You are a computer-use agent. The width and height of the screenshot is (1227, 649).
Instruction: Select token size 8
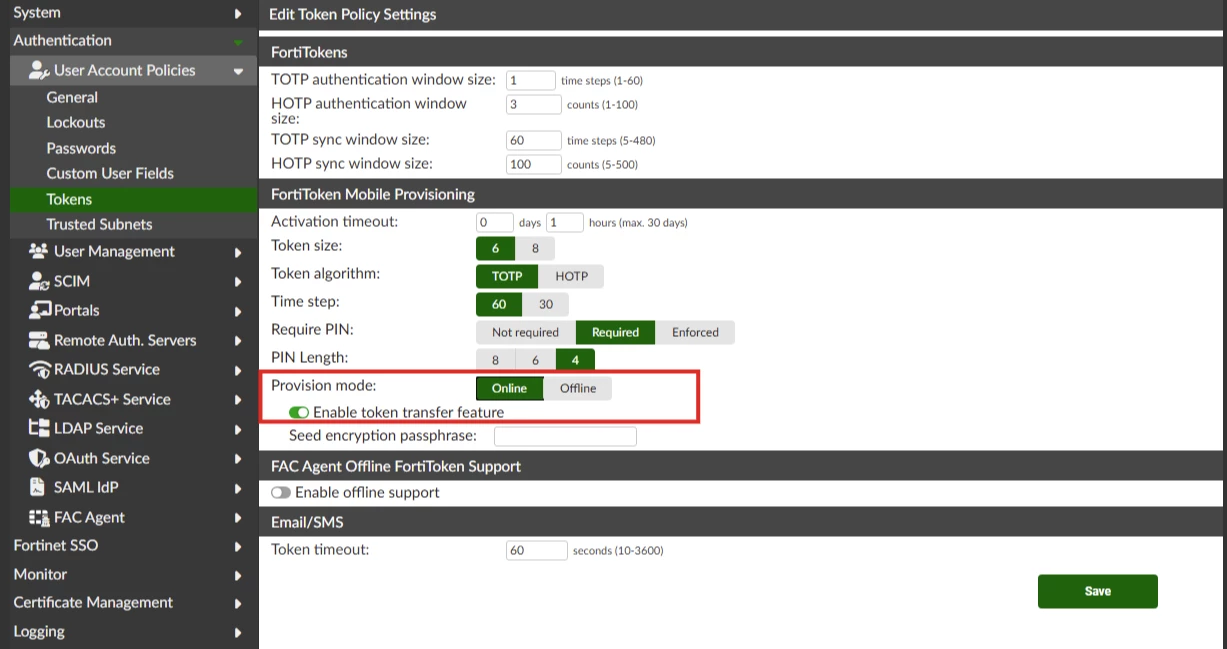point(535,248)
